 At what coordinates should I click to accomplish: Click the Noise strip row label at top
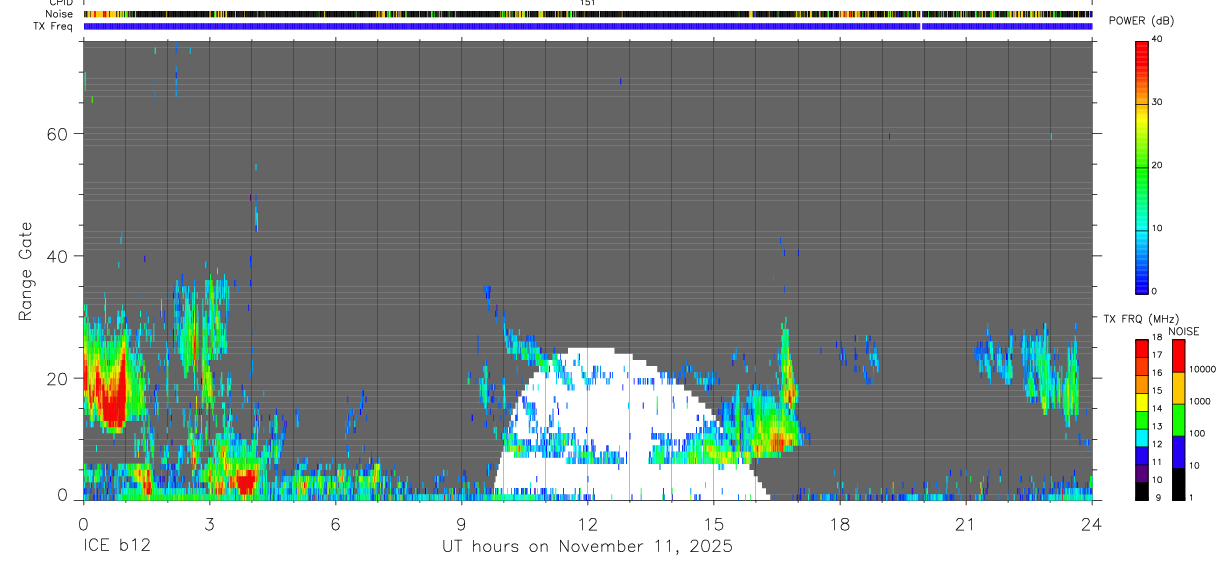[59, 14]
